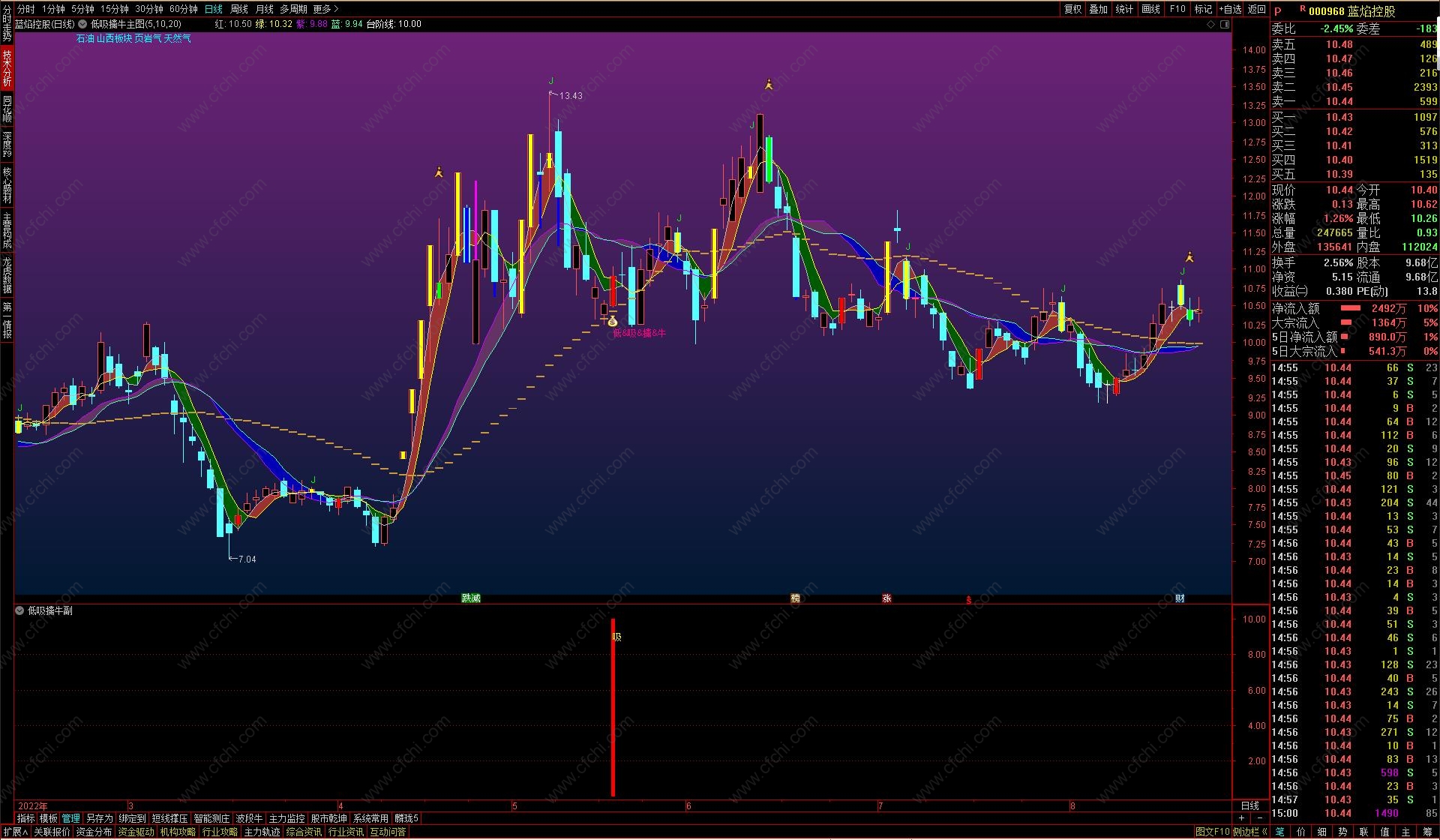Click the red P icon beside stock code

pyautogui.click(x=1278, y=11)
